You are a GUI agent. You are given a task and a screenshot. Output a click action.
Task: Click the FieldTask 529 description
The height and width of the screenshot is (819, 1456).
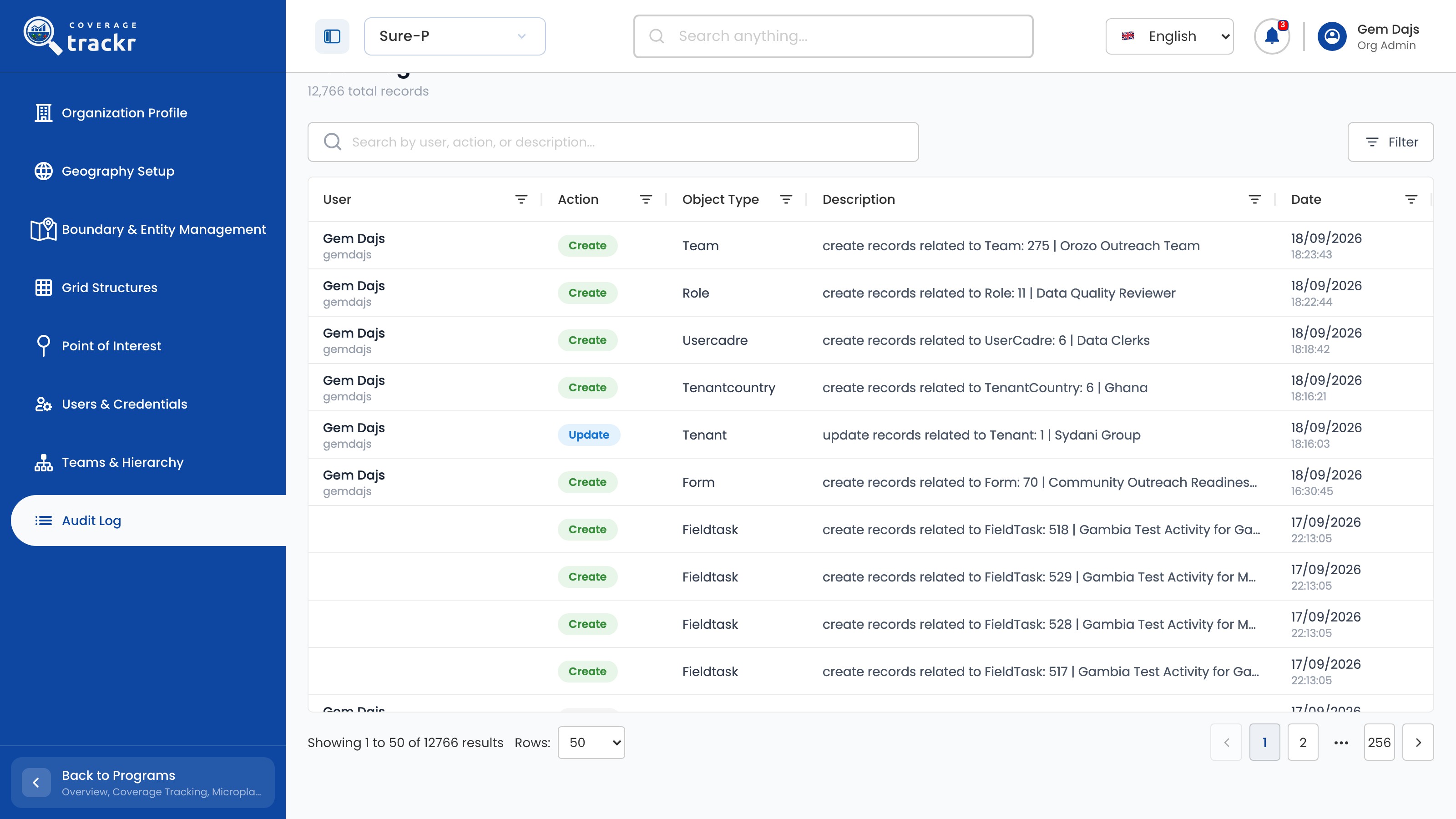[1039, 576]
